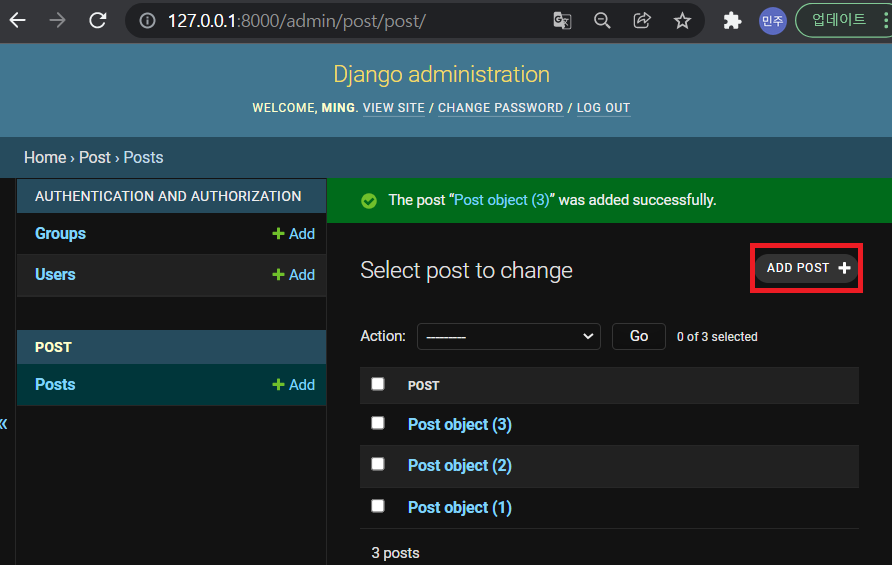Click the site info icon in address bar
892x566 pixels.
[x=147, y=21]
